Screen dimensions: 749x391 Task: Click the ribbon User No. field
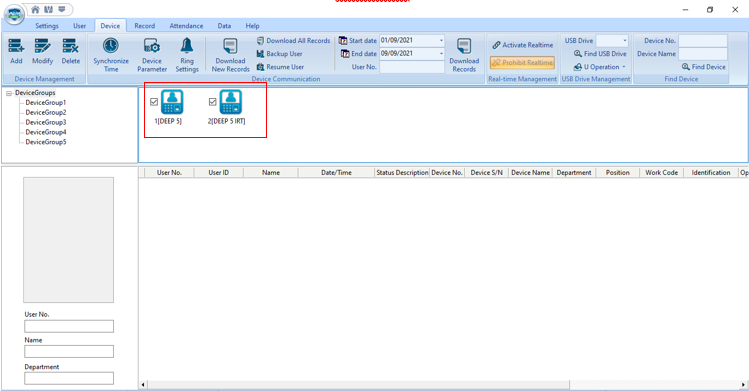[412, 67]
